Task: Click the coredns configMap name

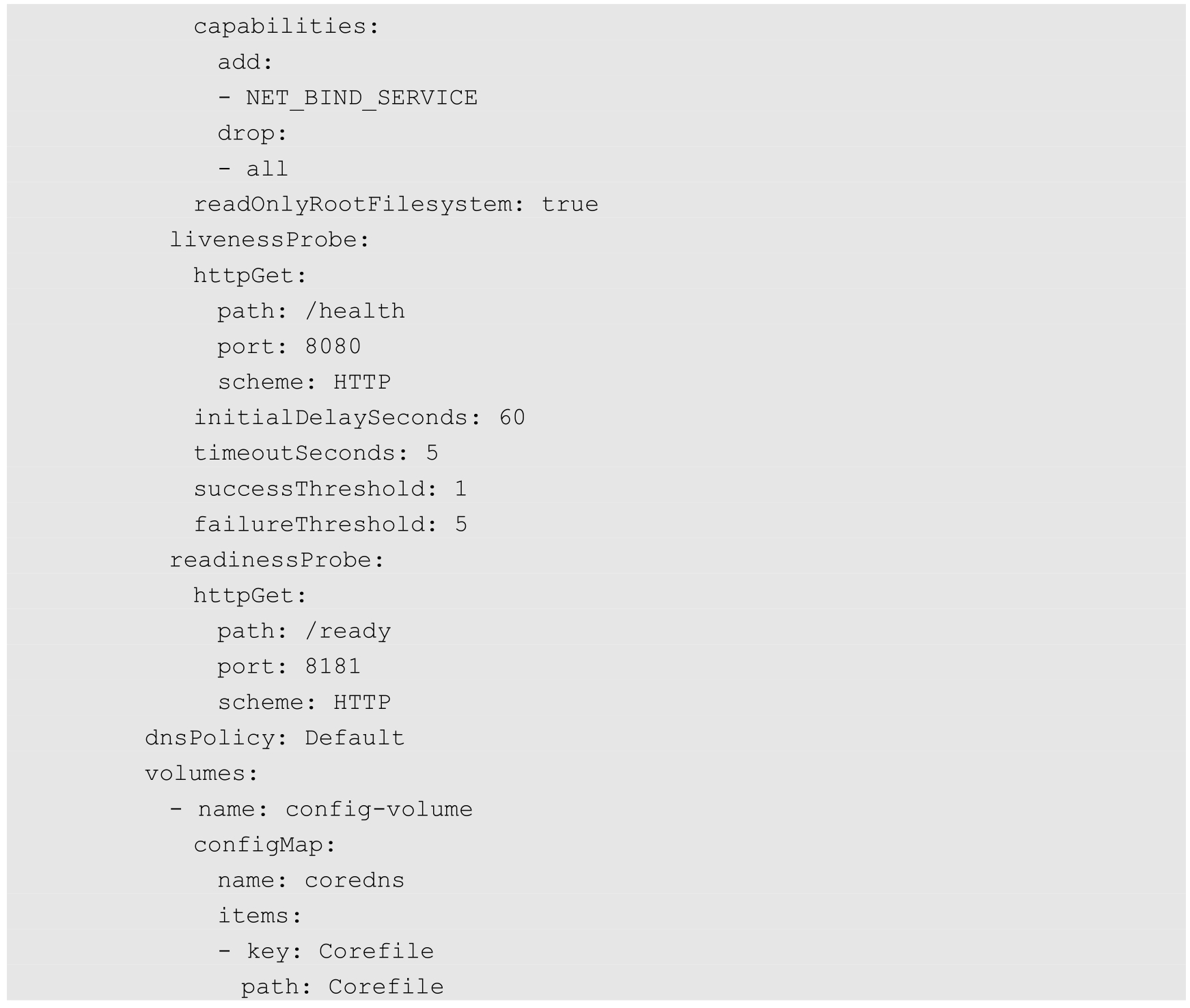Action: point(355,880)
